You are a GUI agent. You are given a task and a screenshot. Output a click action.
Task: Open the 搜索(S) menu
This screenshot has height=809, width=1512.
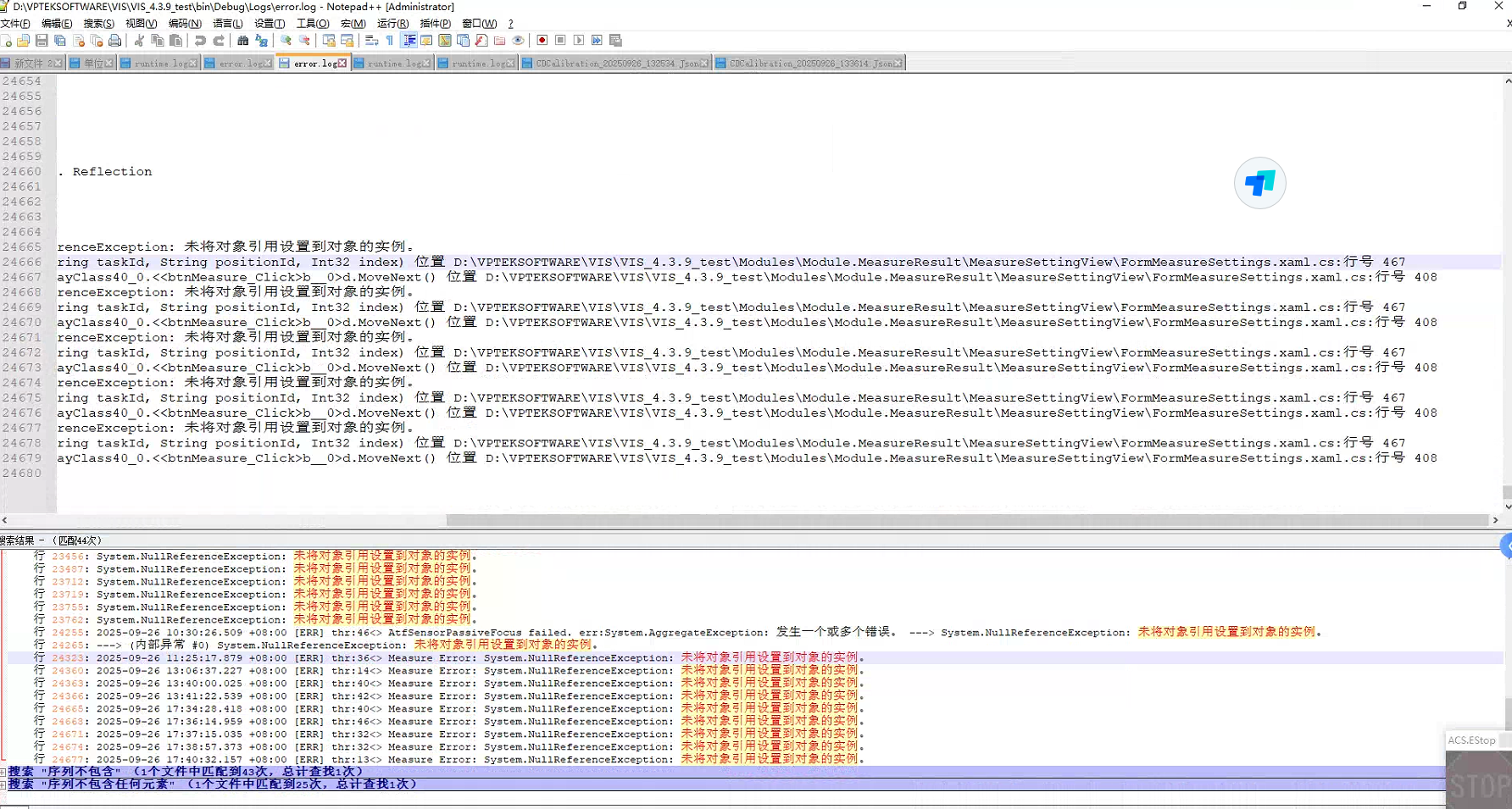pos(98,24)
